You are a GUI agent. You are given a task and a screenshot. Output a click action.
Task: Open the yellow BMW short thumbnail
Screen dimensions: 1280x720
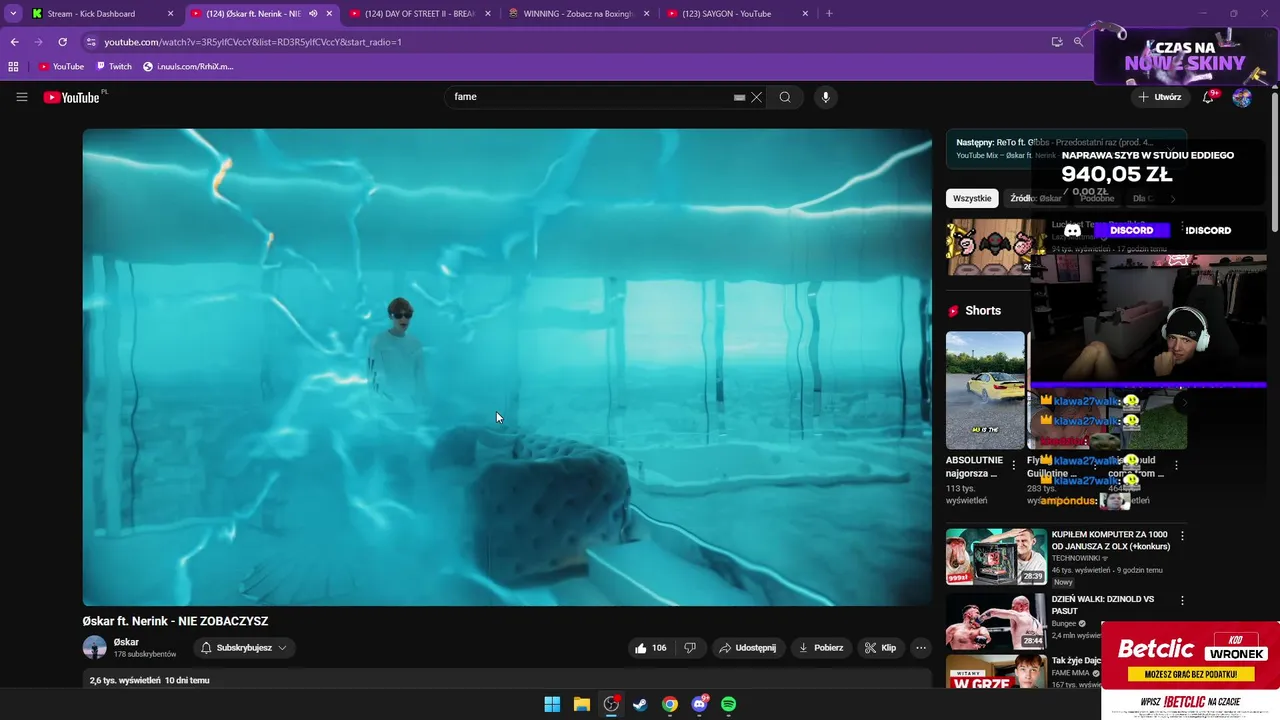point(985,390)
